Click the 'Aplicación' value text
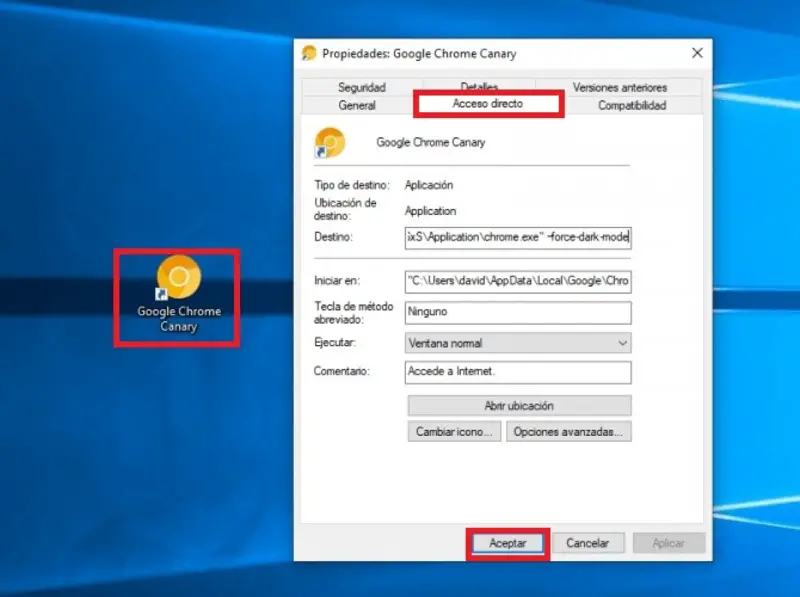Viewport: 800px width, 597px height. [x=429, y=185]
